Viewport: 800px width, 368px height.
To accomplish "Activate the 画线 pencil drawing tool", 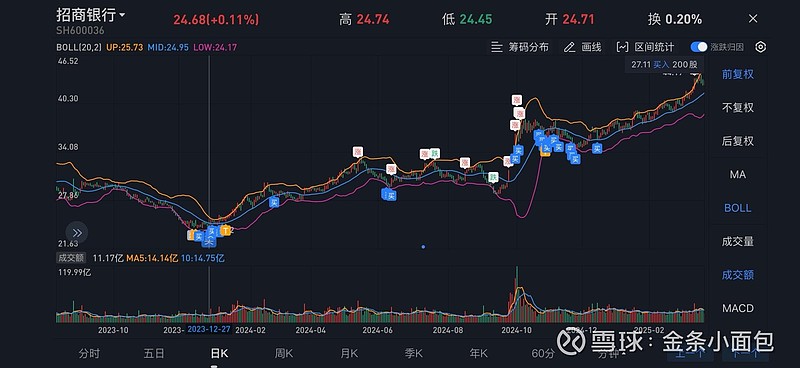I will click(583, 47).
